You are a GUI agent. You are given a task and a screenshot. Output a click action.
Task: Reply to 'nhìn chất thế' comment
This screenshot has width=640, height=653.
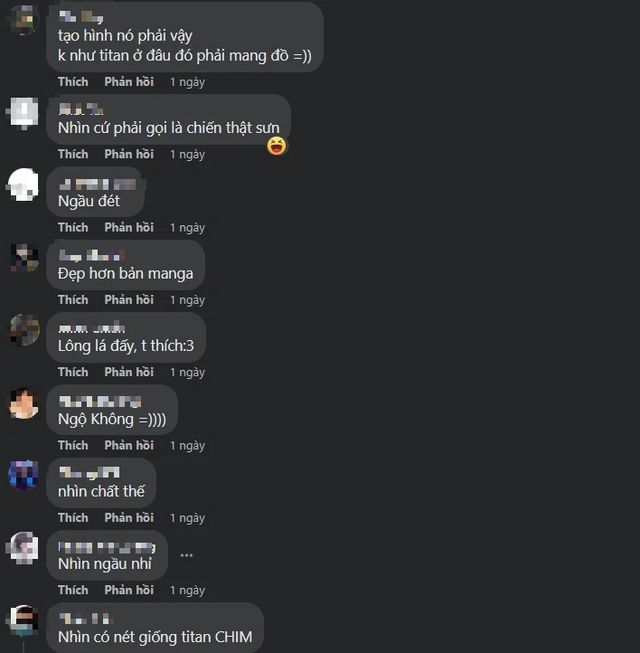click(129, 518)
